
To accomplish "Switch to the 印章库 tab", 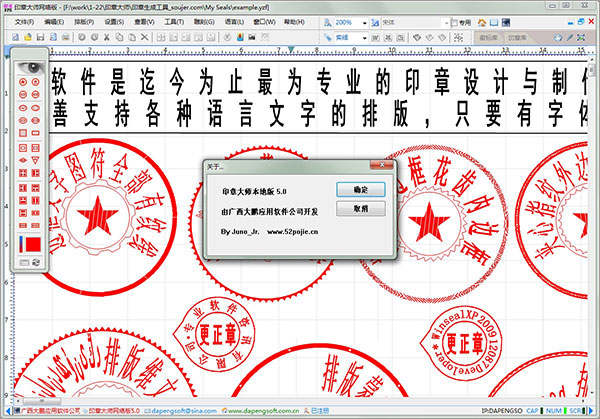I will tap(517, 37).
